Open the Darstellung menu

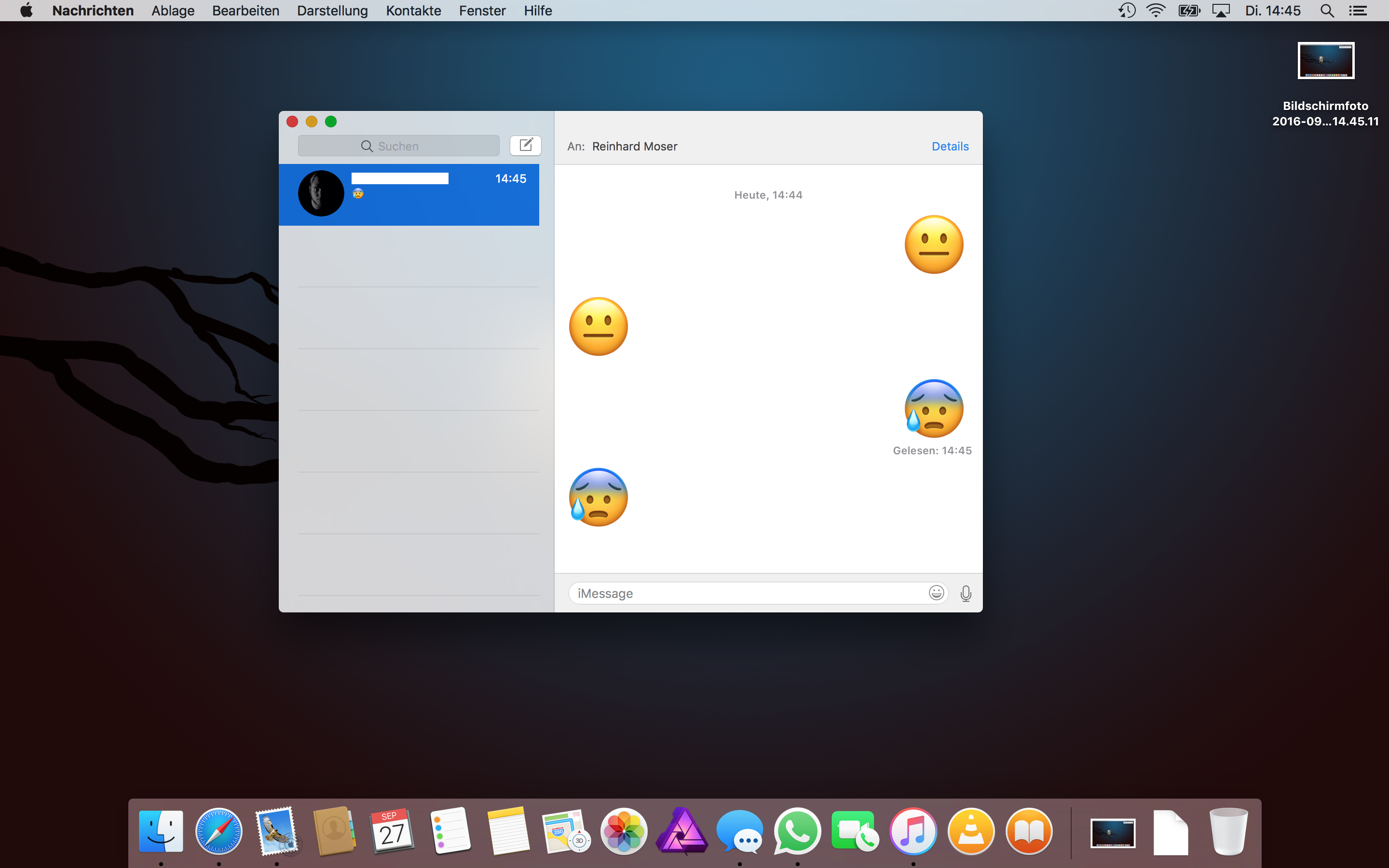(332, 11)
